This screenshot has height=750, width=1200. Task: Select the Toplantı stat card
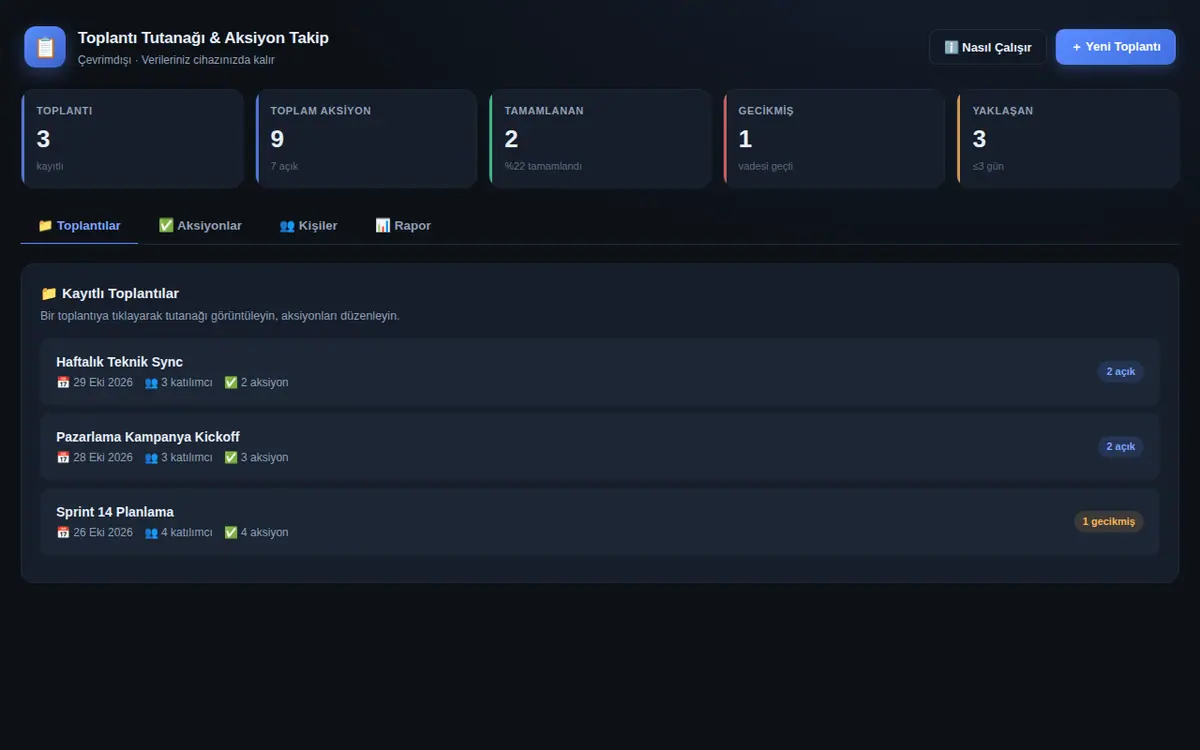pos(132,139)
